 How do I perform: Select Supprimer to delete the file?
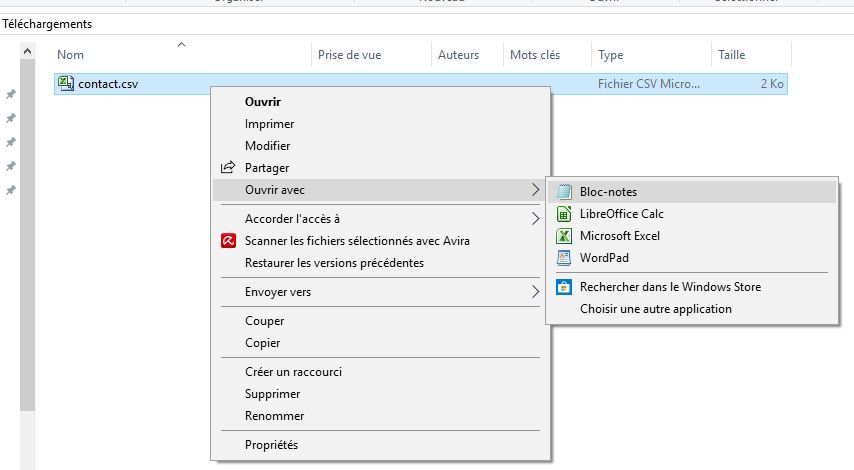point(272,394)
